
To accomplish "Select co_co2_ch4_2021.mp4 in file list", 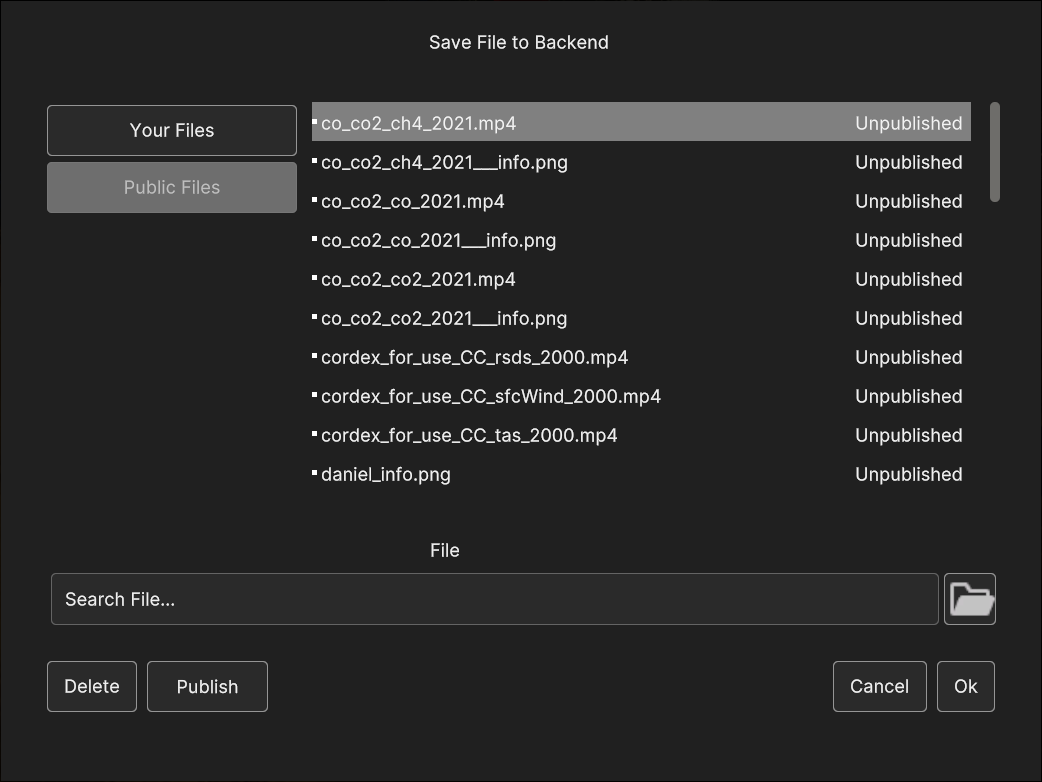I will tap(641, 122).
